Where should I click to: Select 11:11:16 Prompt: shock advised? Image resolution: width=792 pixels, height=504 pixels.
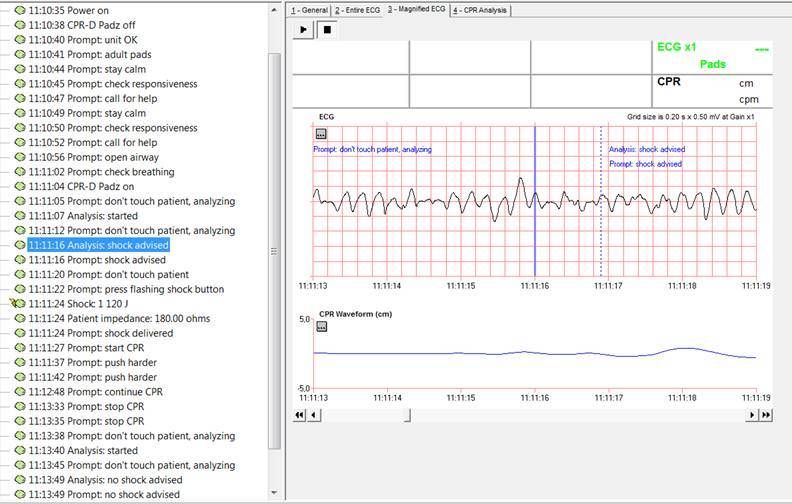[x=97, y=260]
